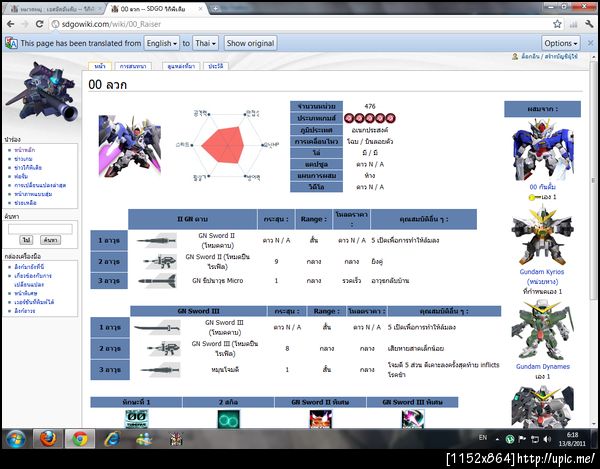
Task: Open the 00 Gundam link text
Action: coord(542,187)
